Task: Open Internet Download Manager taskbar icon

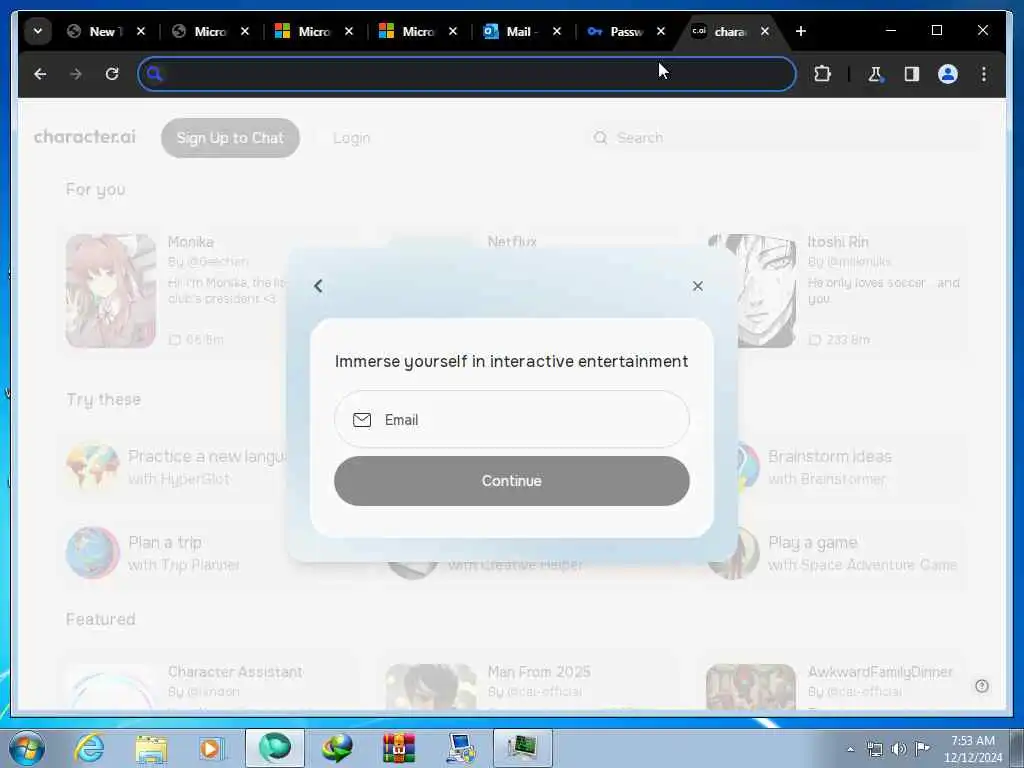Action: click(x=337, y=748)
